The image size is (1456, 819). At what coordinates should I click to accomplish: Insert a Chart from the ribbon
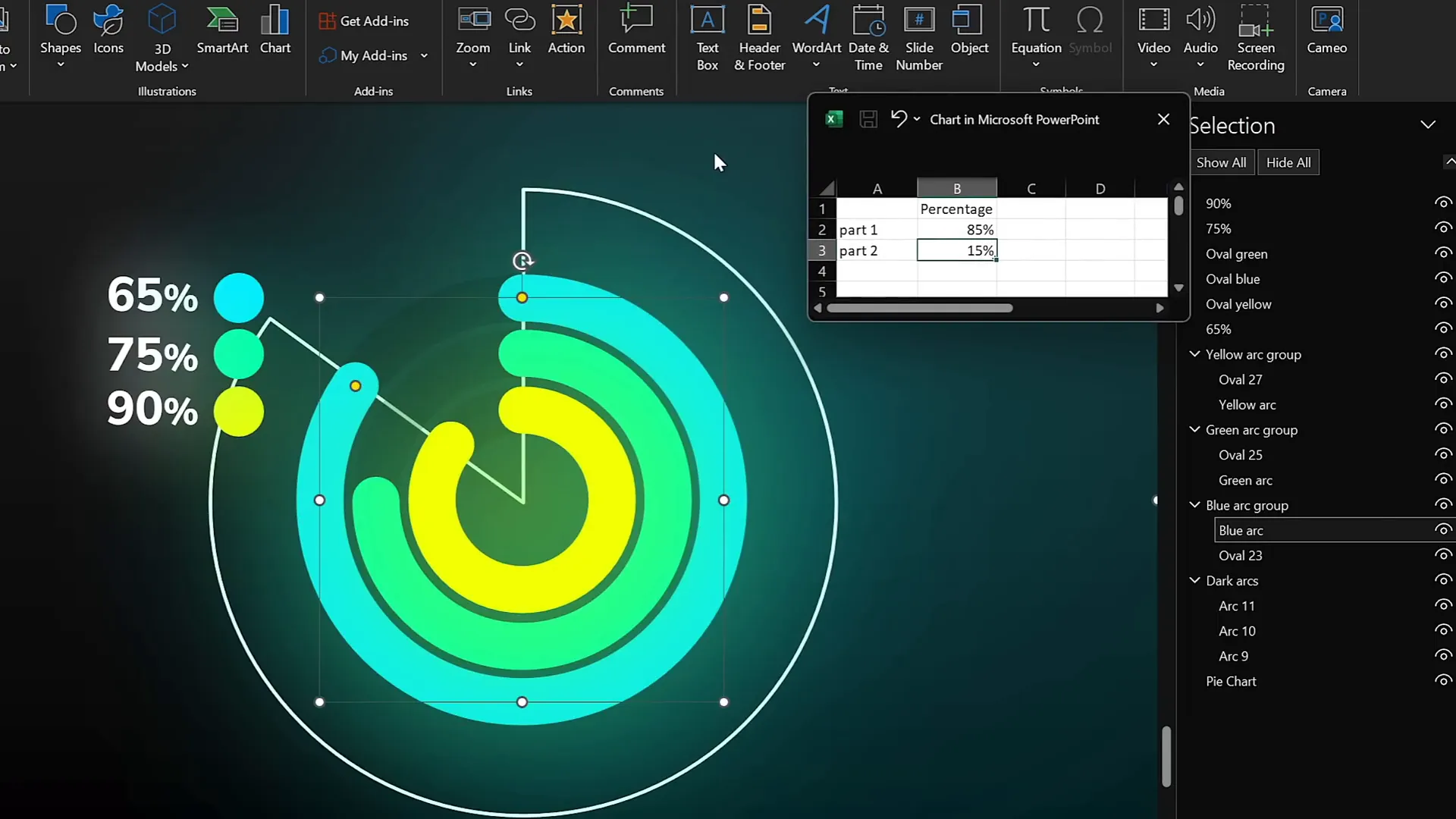pos(275,30)
